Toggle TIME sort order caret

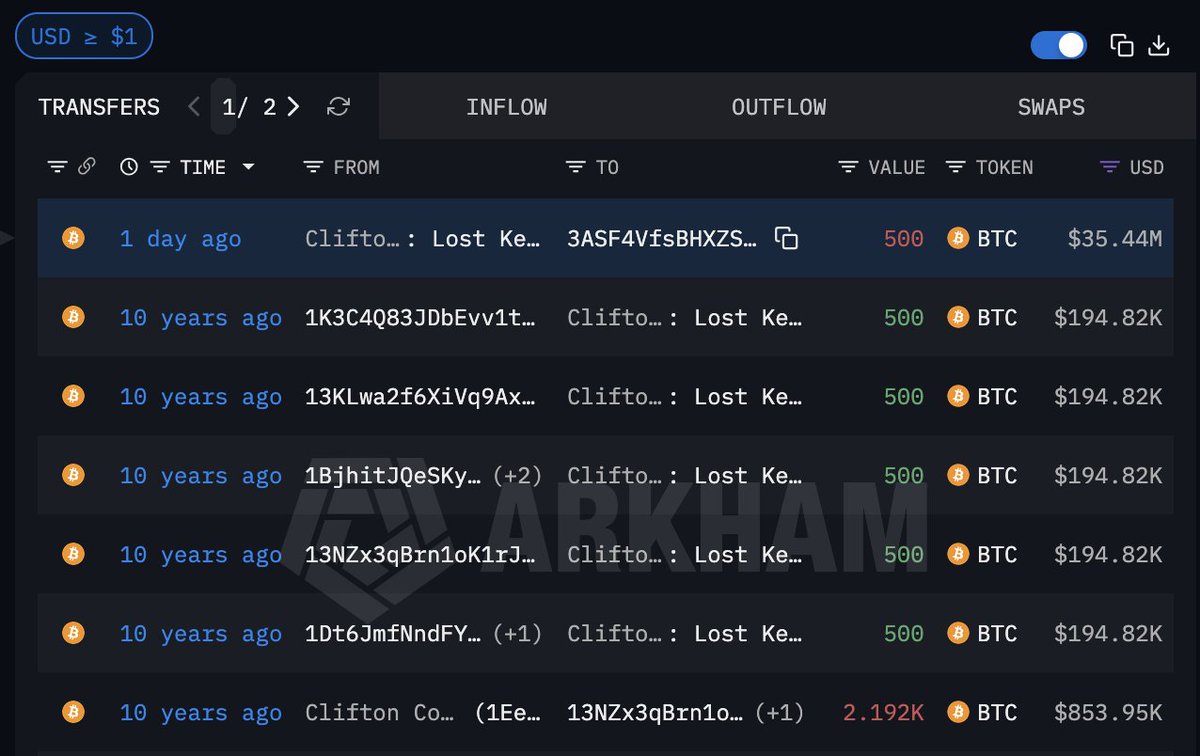click(248, 167)
